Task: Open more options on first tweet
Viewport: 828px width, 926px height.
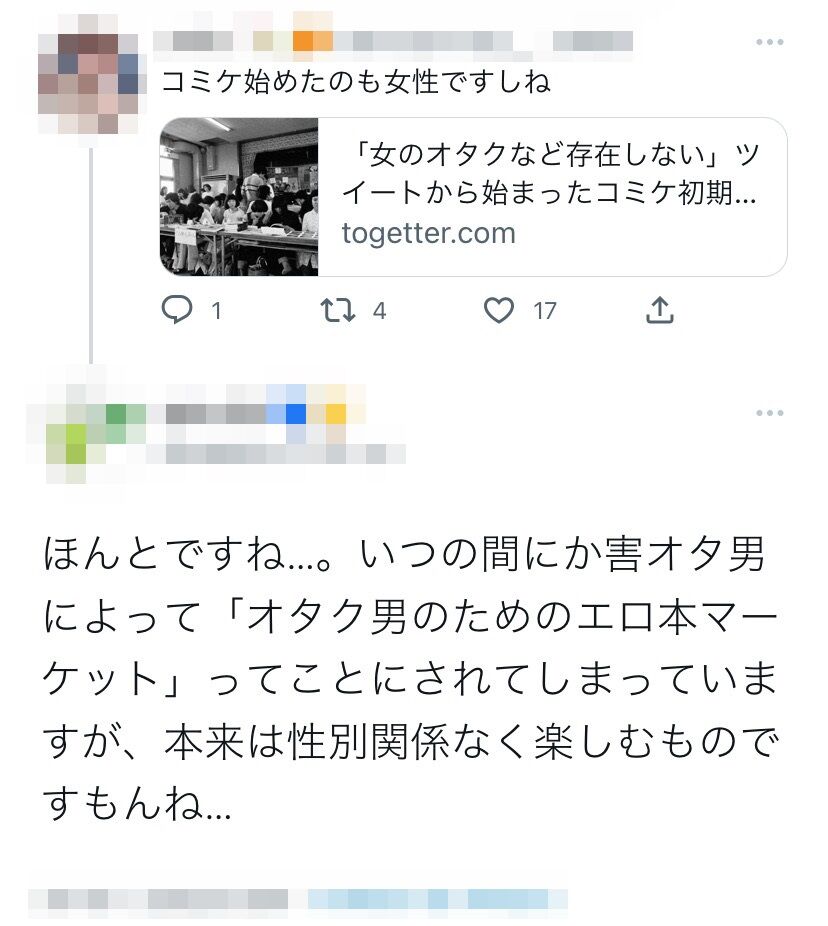Action: [770, 42]
